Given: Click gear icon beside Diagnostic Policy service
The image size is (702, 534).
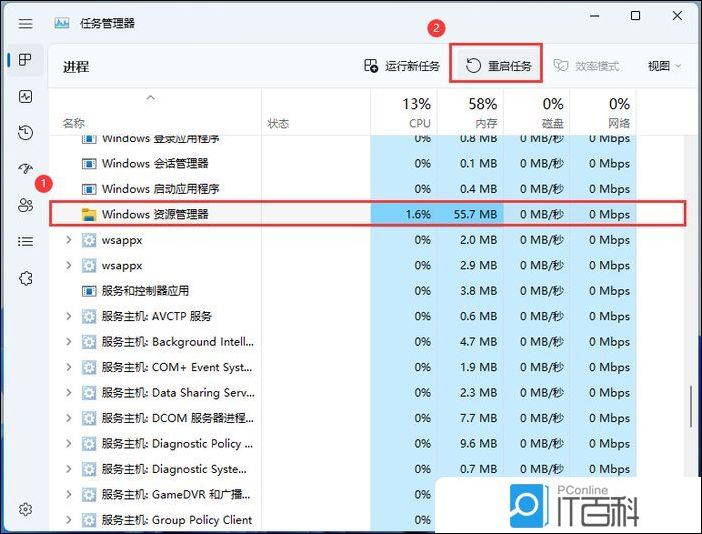Looking at the screenshot, I should pos(89,444).
